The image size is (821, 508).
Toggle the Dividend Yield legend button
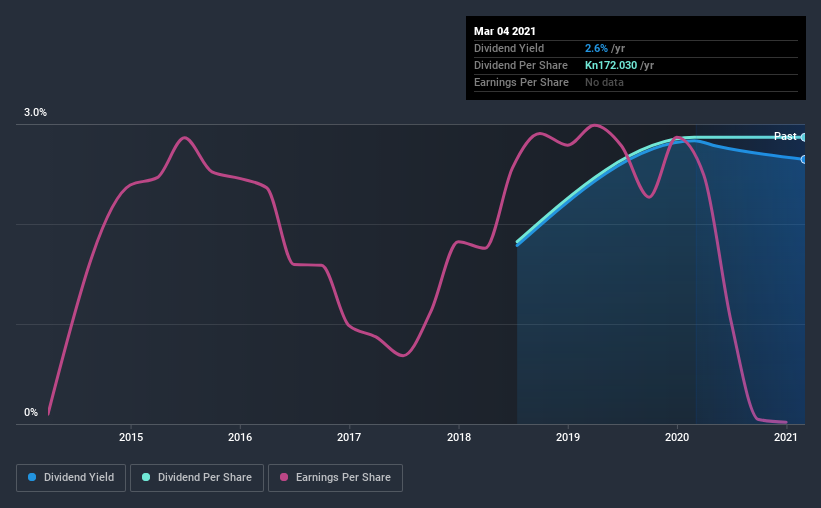pyautogui.click(x=71, y=478)
